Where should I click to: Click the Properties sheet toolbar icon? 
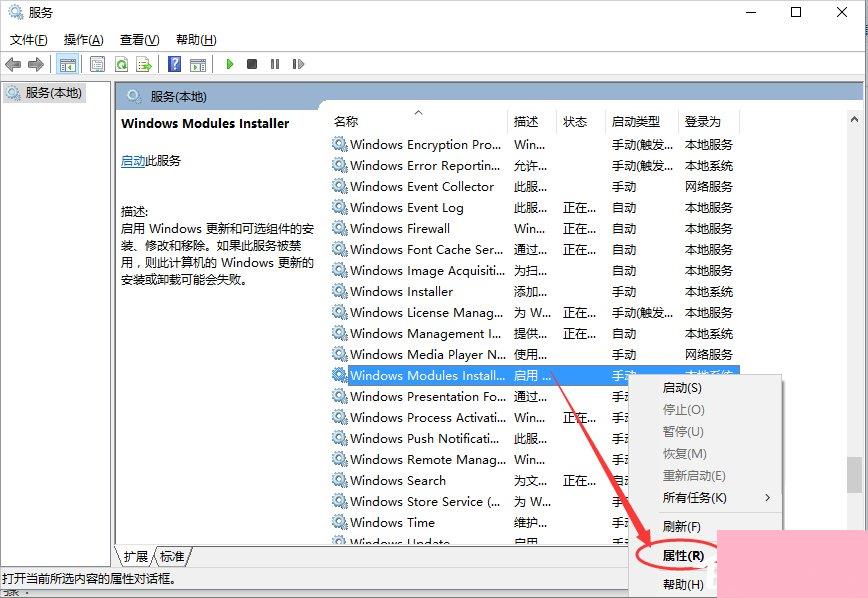tap(97, 65)
